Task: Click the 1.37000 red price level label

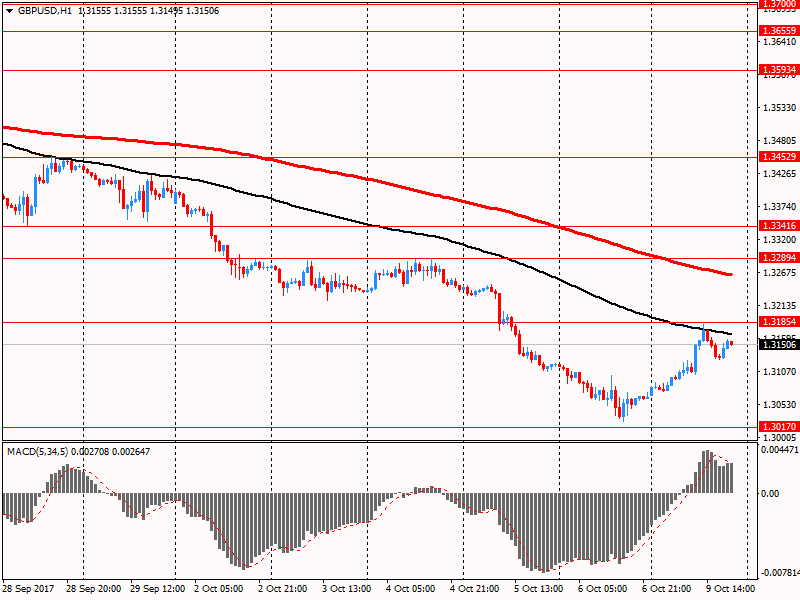Action: coord(779,4)
